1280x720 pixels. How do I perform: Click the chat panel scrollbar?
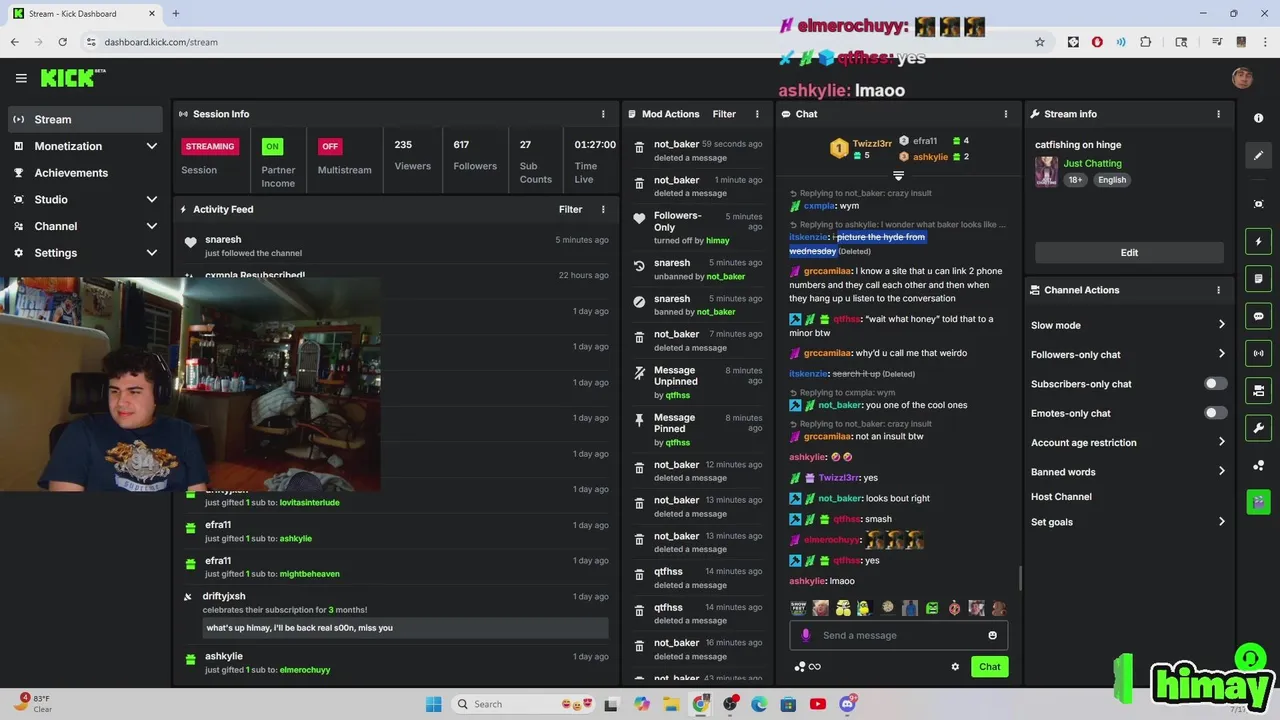[1019, 578]
